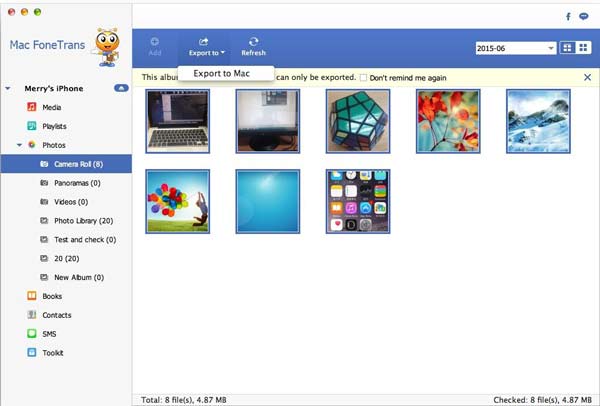Switch to small thumbnail grid view
This screenshot has width=600, height=406.
(583, 48)
